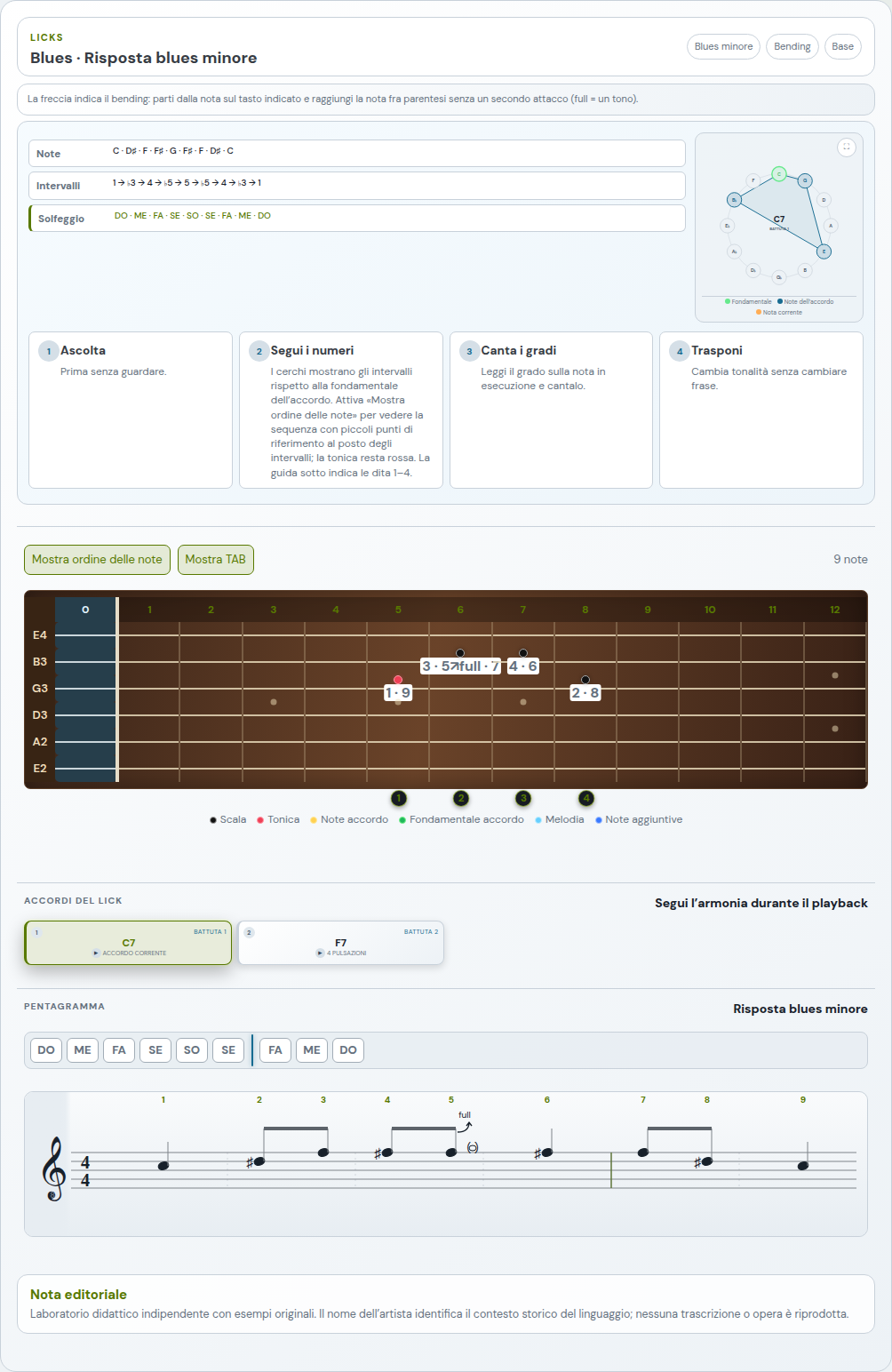This screenshot has width=892, height=1372.
Task: Click the Melodia legend entry
Action: pos(560,820)
